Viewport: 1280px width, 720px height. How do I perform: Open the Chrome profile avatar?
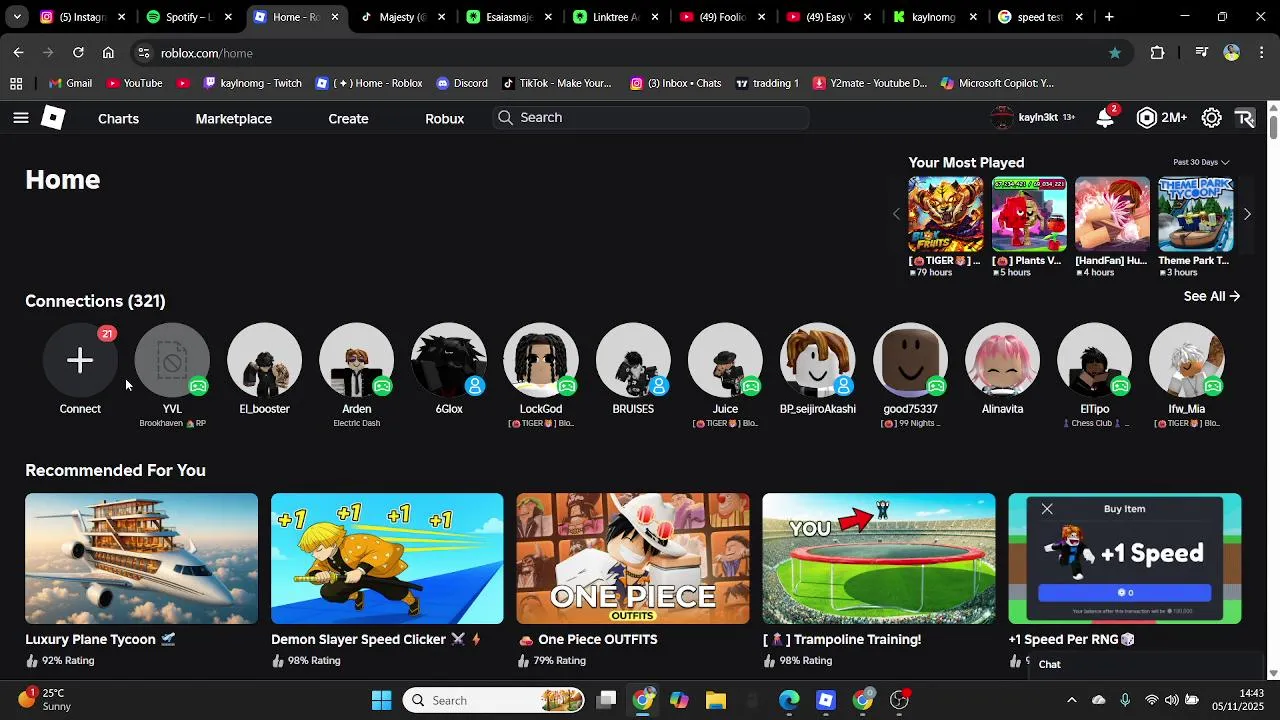[1232, 53]
